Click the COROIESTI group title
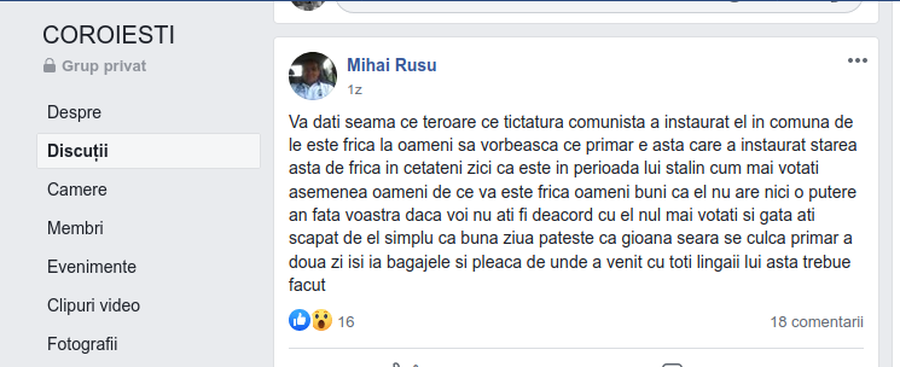 tap(108, 36)
